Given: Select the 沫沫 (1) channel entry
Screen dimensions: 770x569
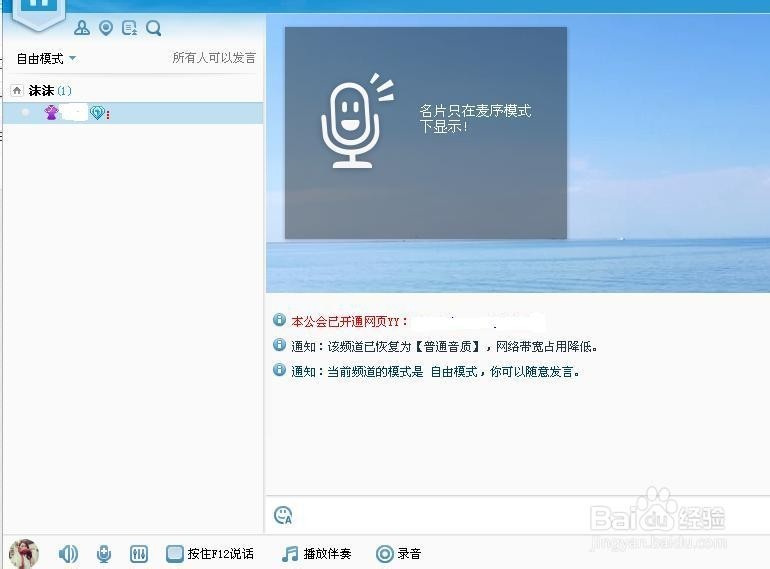Looking at the screenshot, I should tap(50, 90).
